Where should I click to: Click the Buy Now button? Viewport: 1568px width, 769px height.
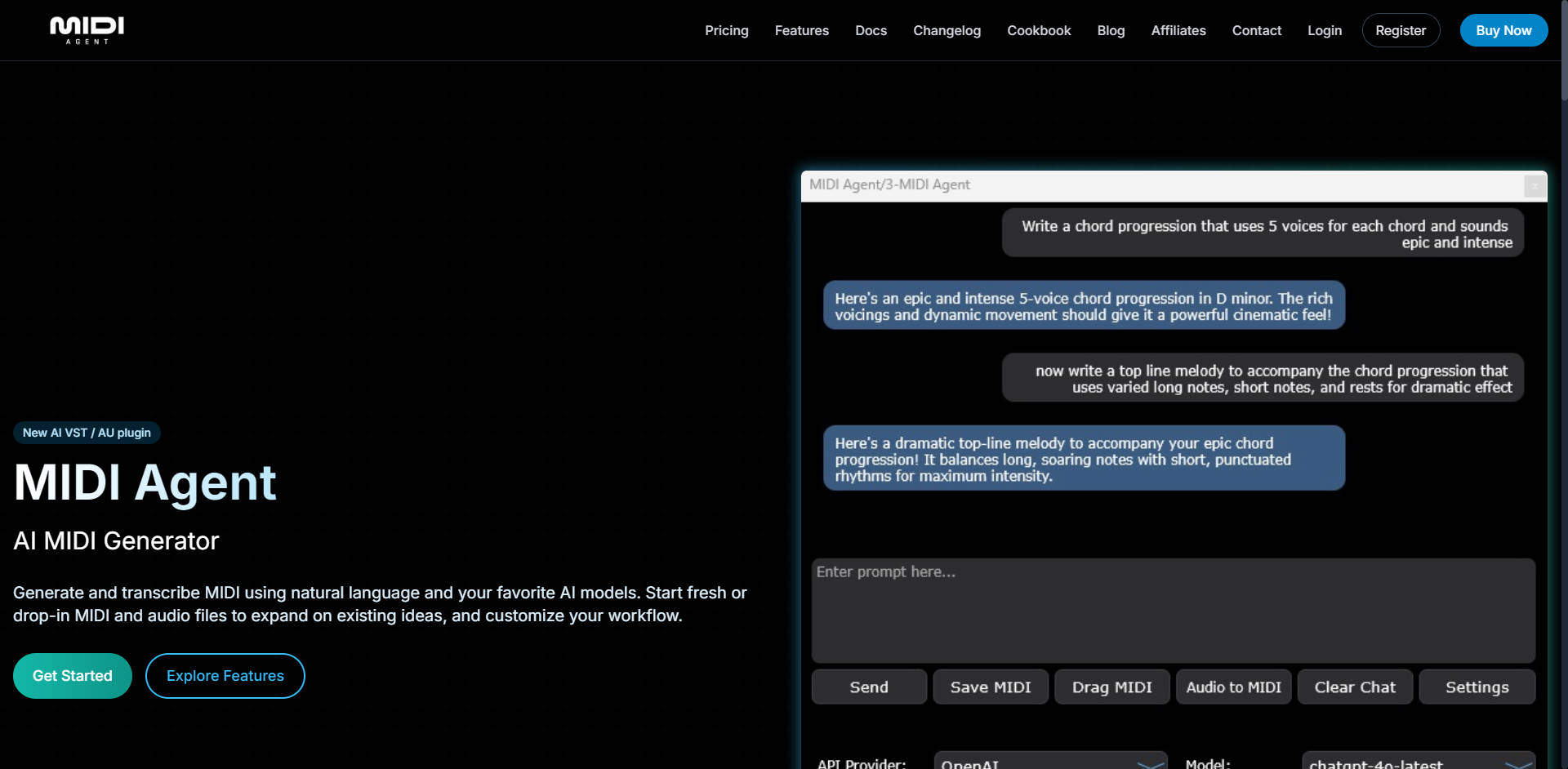(x=1503, y=30)
